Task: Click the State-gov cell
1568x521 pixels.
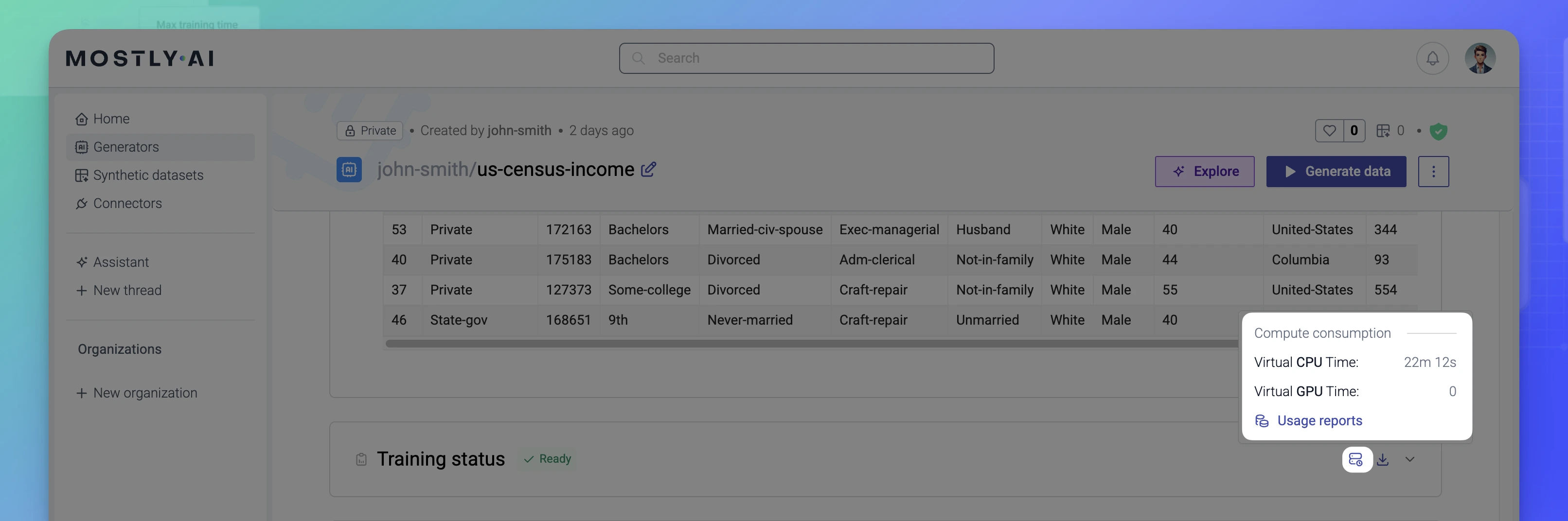Action: [x=479, y=320]
